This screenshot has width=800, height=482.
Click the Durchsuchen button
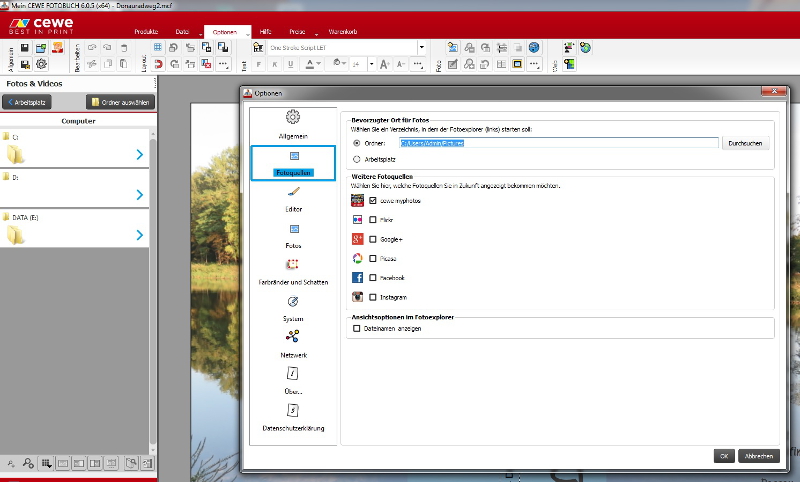click(x=746, y=143)
